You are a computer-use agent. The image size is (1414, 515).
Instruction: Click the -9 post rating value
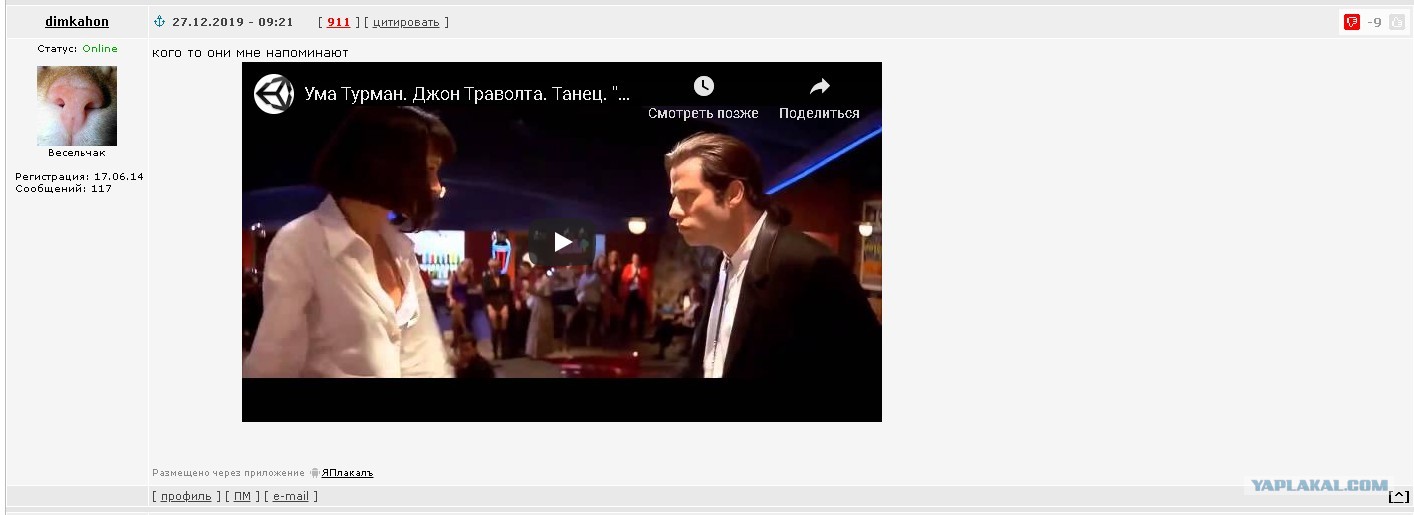tap(1375, 22)
